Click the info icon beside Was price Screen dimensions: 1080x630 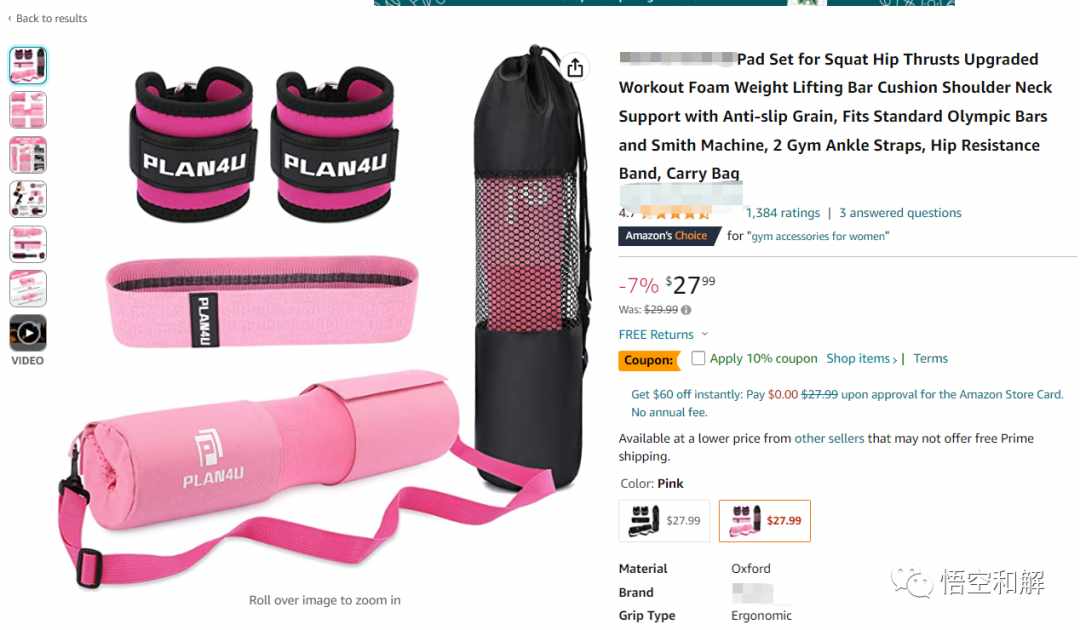click(686, 310)
